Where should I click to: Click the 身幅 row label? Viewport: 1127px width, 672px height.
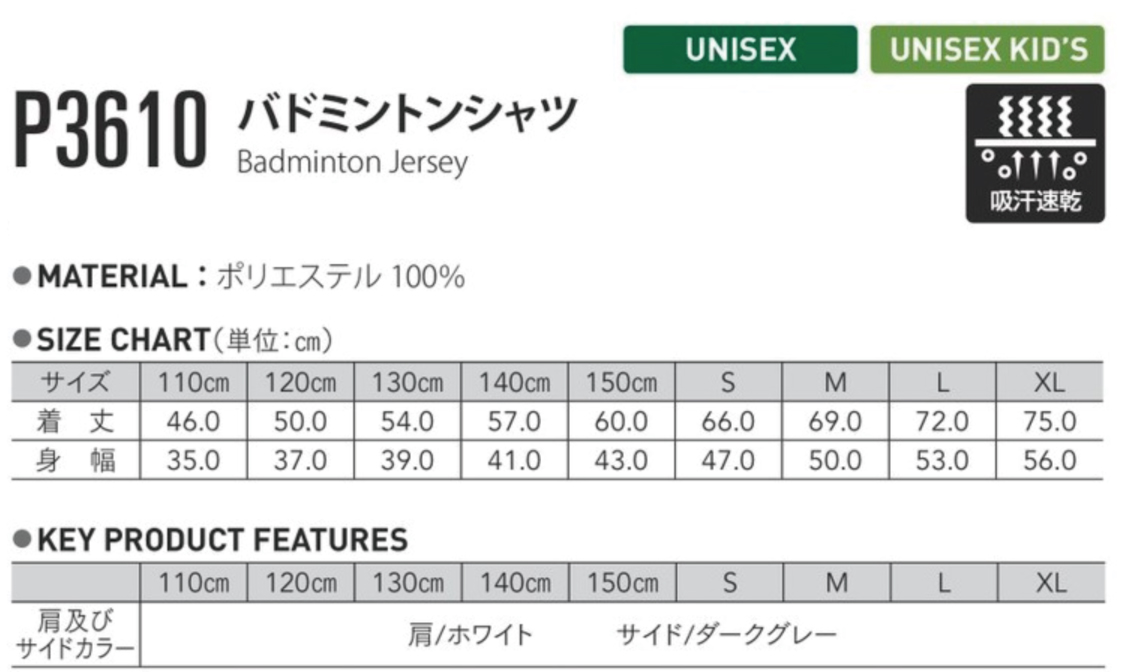pyautogui.click(x=75, y=459)
